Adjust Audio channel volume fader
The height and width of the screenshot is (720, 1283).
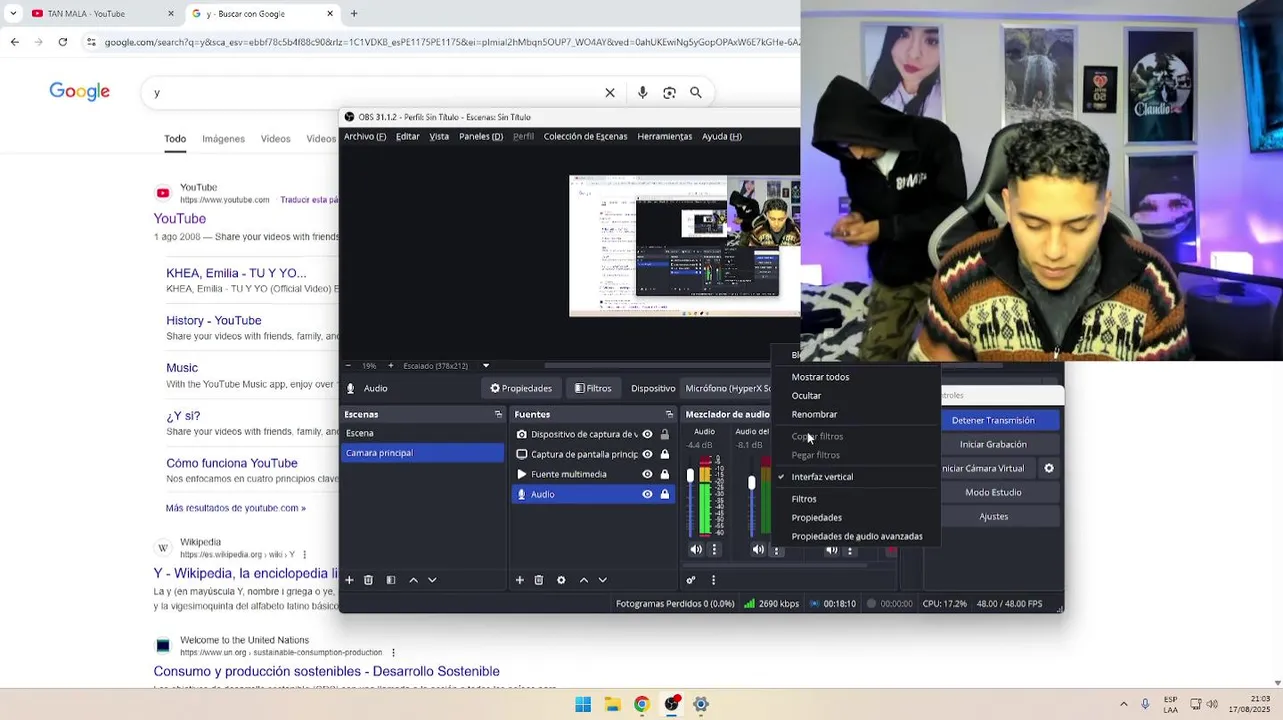point(690,478)
